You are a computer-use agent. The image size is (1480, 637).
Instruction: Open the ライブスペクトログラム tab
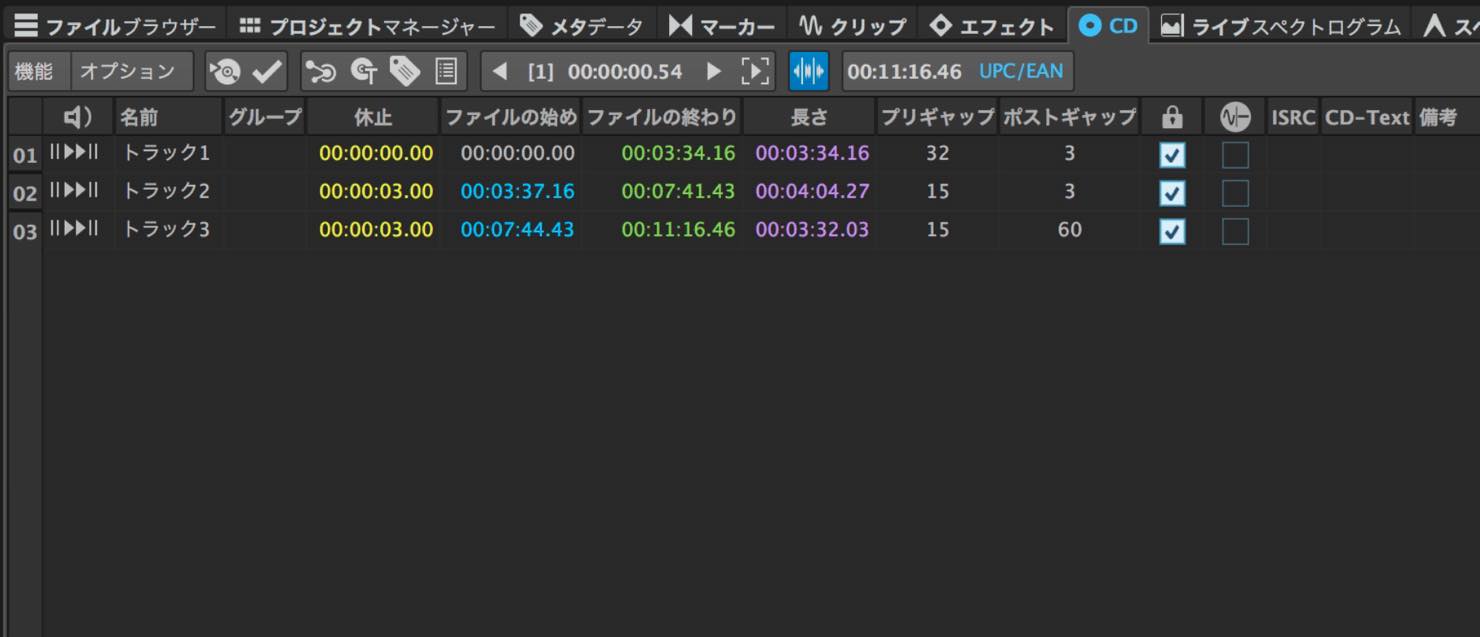(1280, 25)
